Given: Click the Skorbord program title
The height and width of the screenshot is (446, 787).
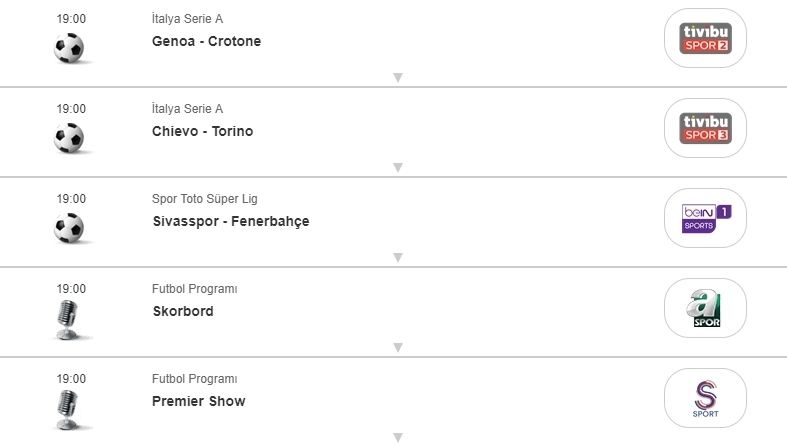Looking at the screenshot, I should 182,312.
